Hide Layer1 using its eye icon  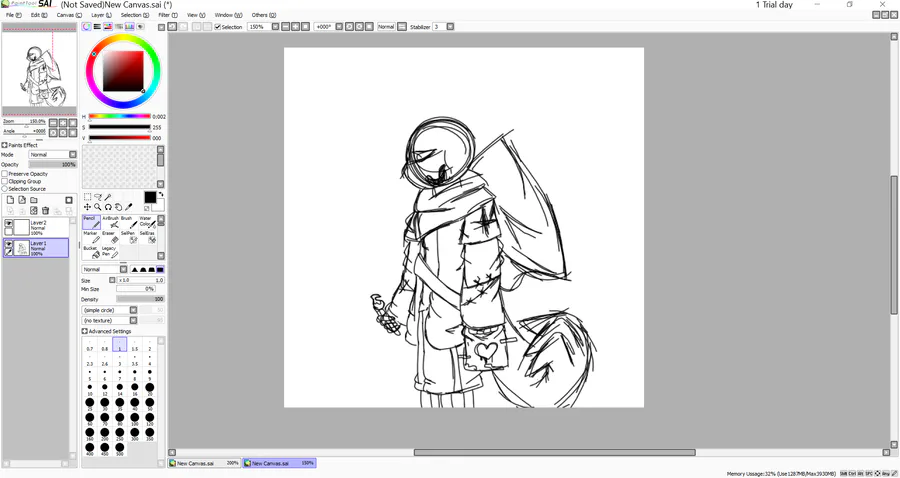[9, 244]
